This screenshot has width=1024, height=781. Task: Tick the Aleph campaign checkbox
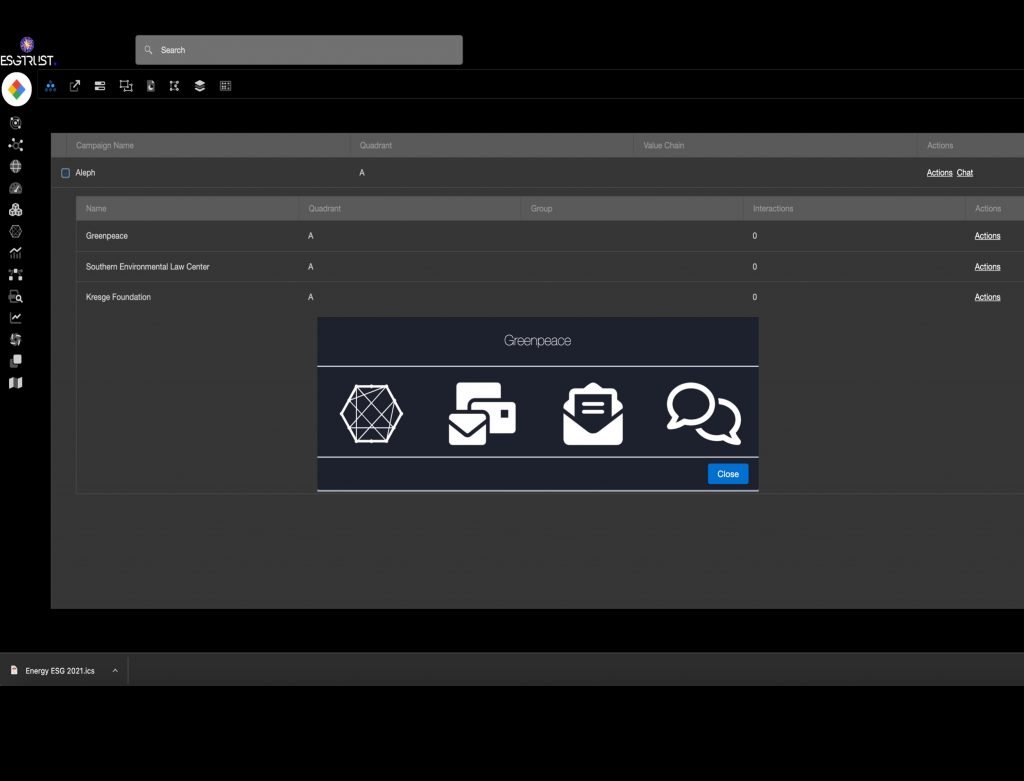coord(65,173)
